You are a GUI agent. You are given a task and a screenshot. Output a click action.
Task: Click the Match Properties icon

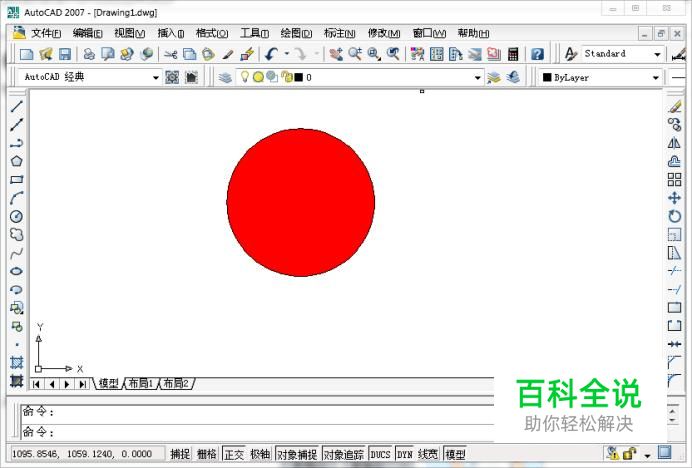(x=228, y=54)
